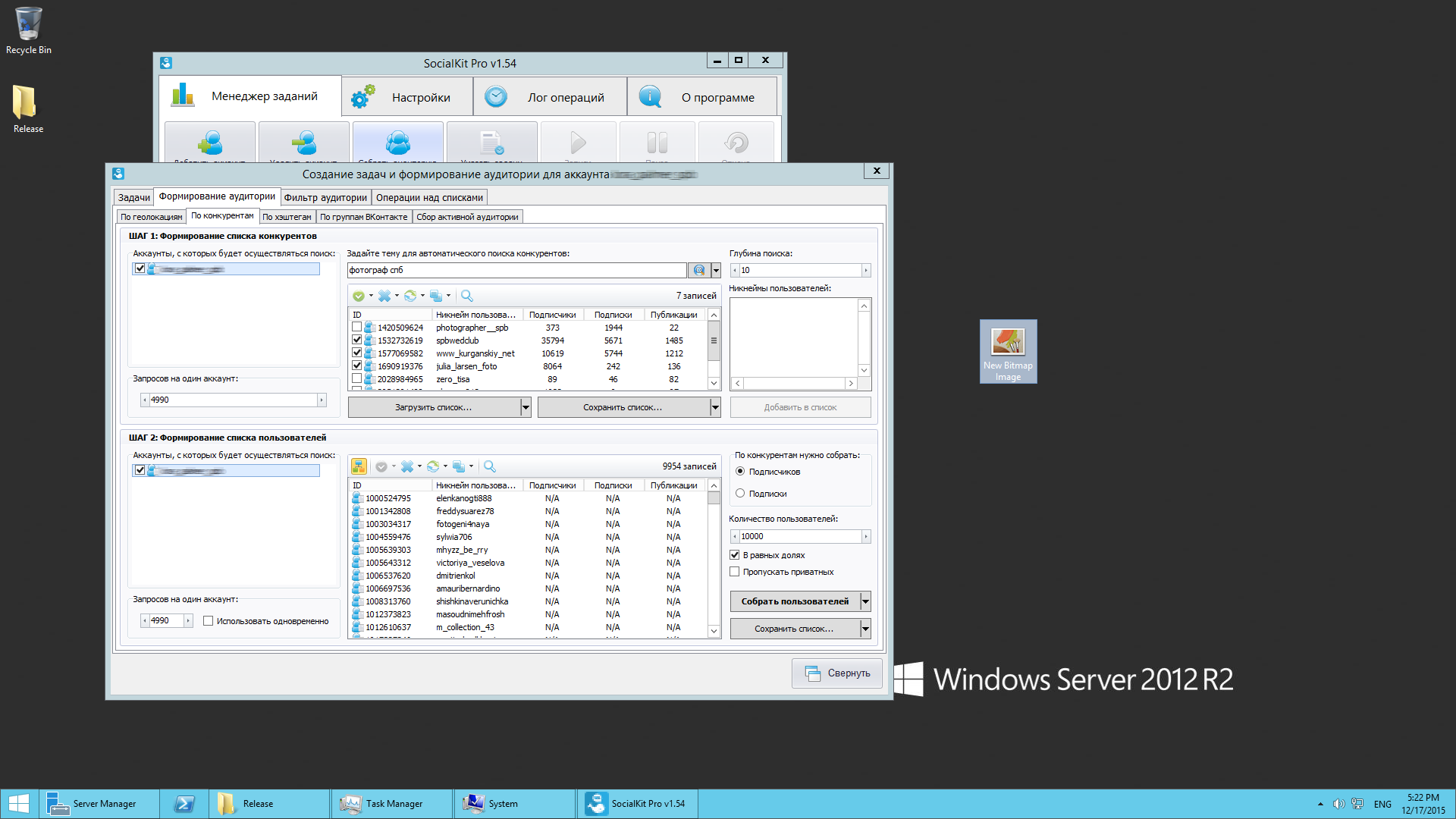Click the 'Загрузить список...' button
The width and height of the screenshot is (1456, 819).
[x=434, y=407]
